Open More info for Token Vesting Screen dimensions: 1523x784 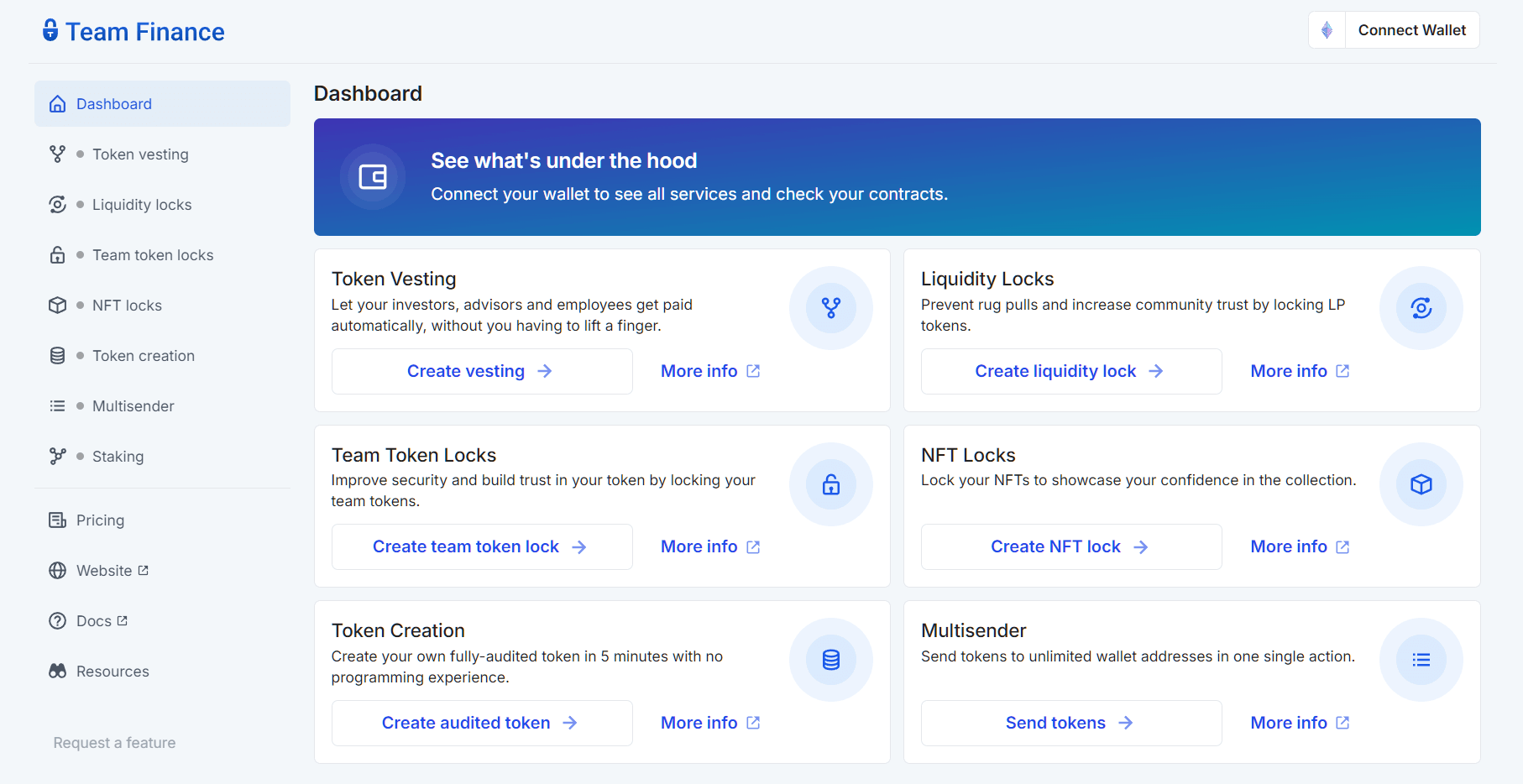[709, 370]
